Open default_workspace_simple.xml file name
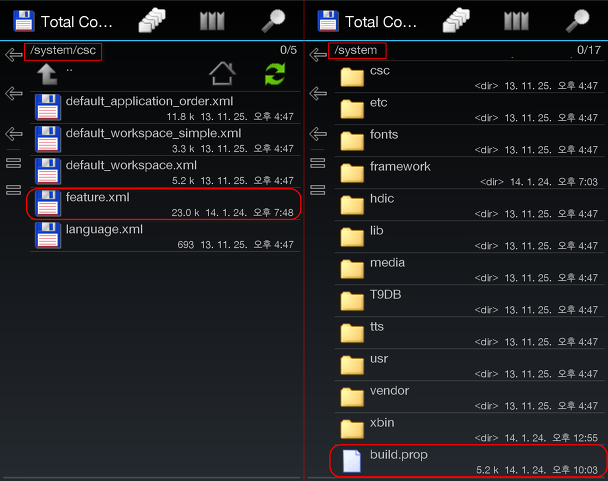The width and height of the screenshot is (608, 481). click(153, 133)
